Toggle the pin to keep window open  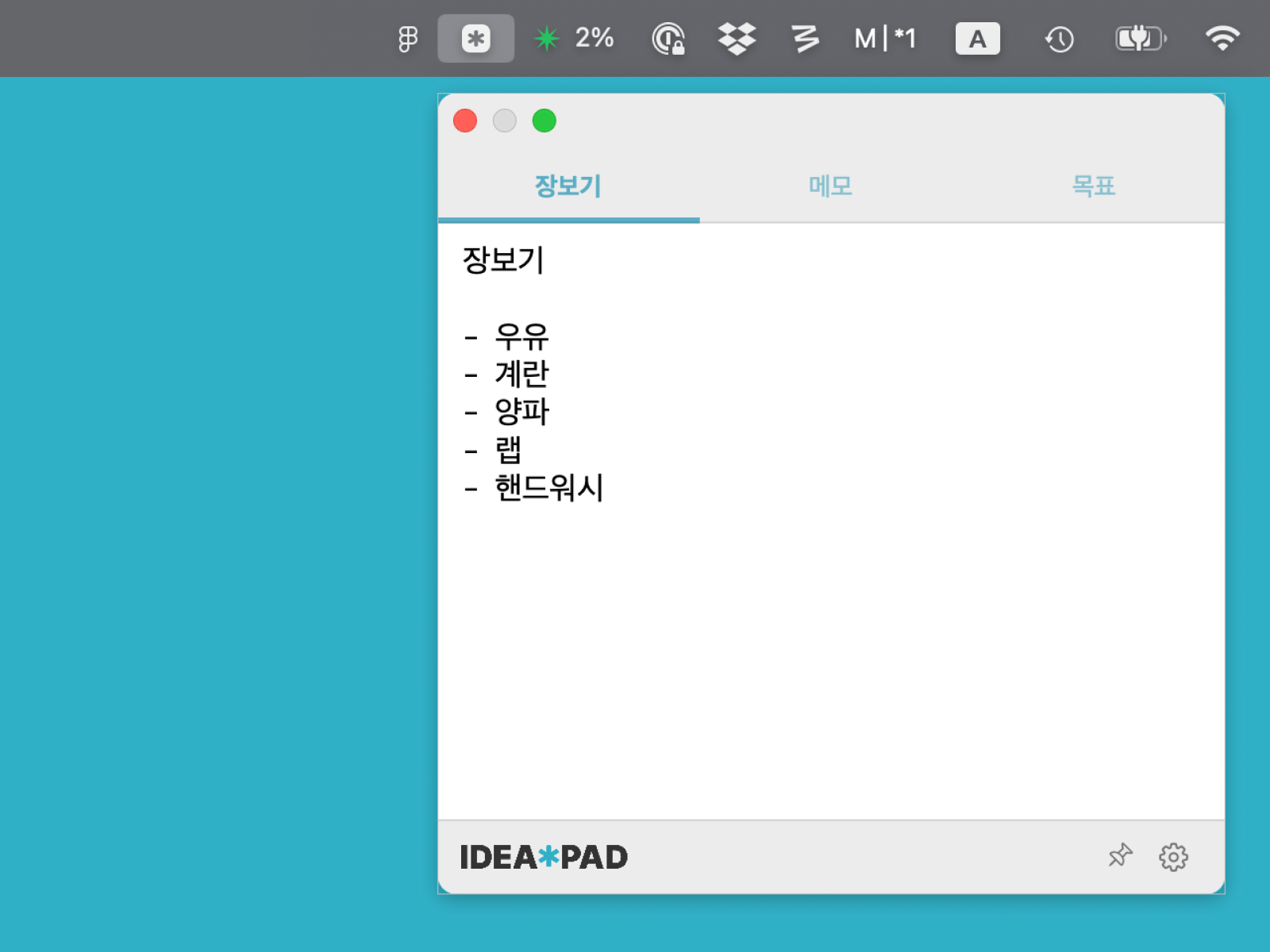[x=1120, y=857]
